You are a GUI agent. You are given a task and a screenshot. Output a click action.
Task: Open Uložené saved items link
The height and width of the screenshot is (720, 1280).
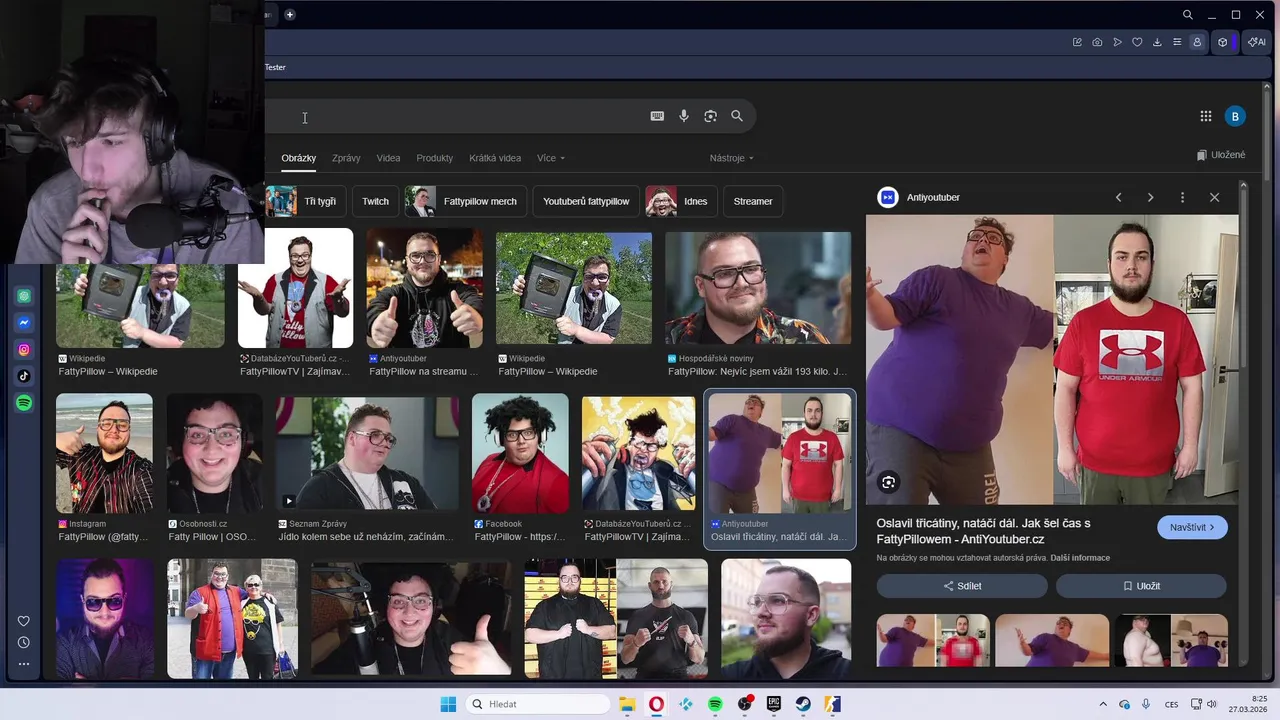(x=1221, y=155)
